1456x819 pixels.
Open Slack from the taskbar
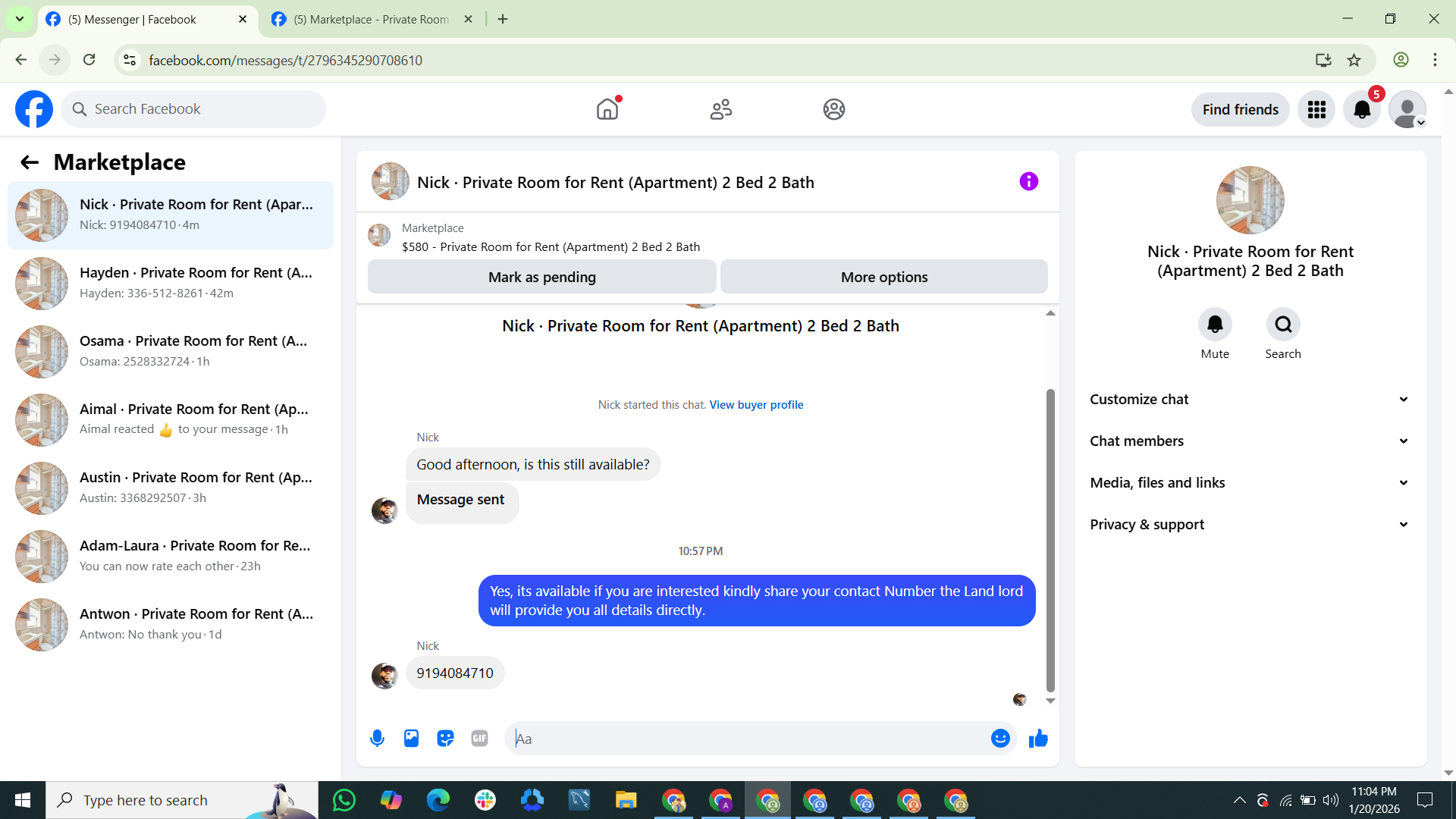tap(485, 800)
